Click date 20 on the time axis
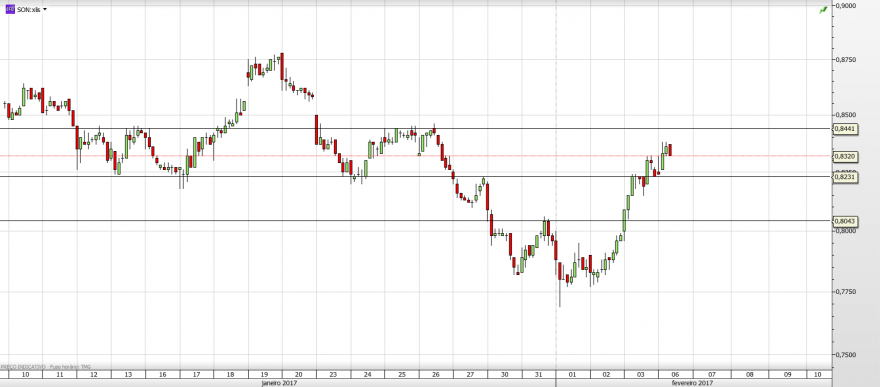The width and height of the screenshot is (880, 387). click(299, 374)
